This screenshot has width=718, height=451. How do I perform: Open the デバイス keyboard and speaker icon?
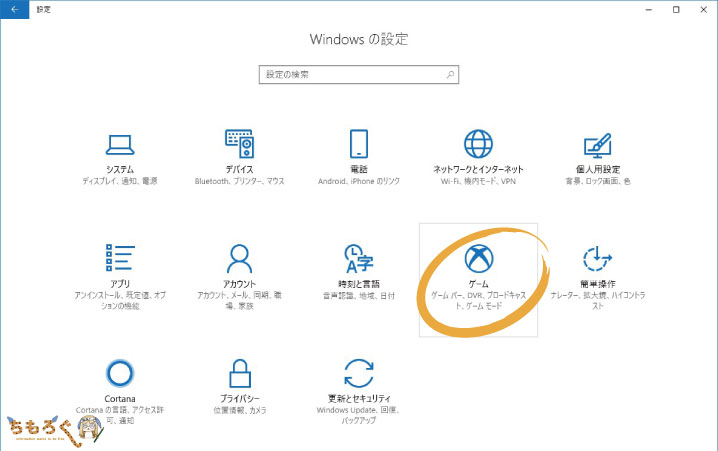239,144
